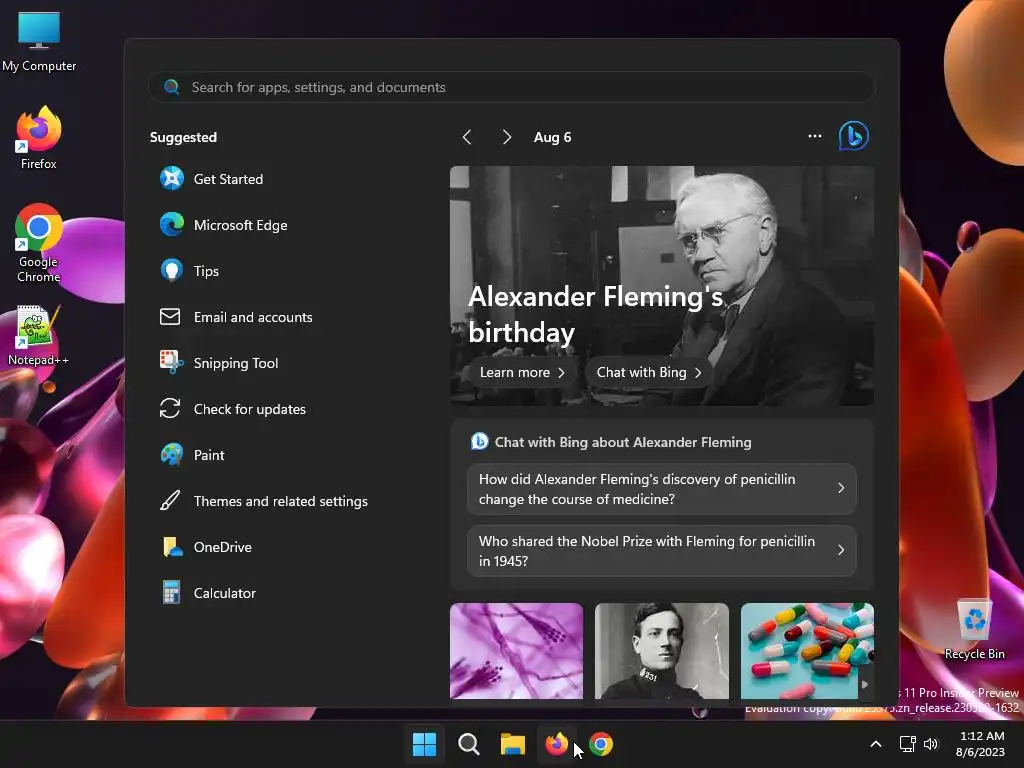
Task: Click the taskbar Search magnifier icon
Action: [468, 744]
